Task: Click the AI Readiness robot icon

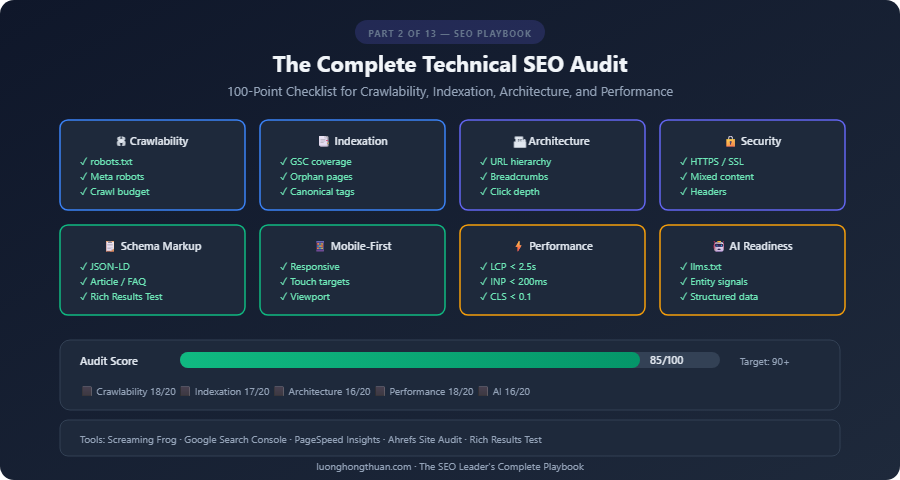Action: pos(719,246)
